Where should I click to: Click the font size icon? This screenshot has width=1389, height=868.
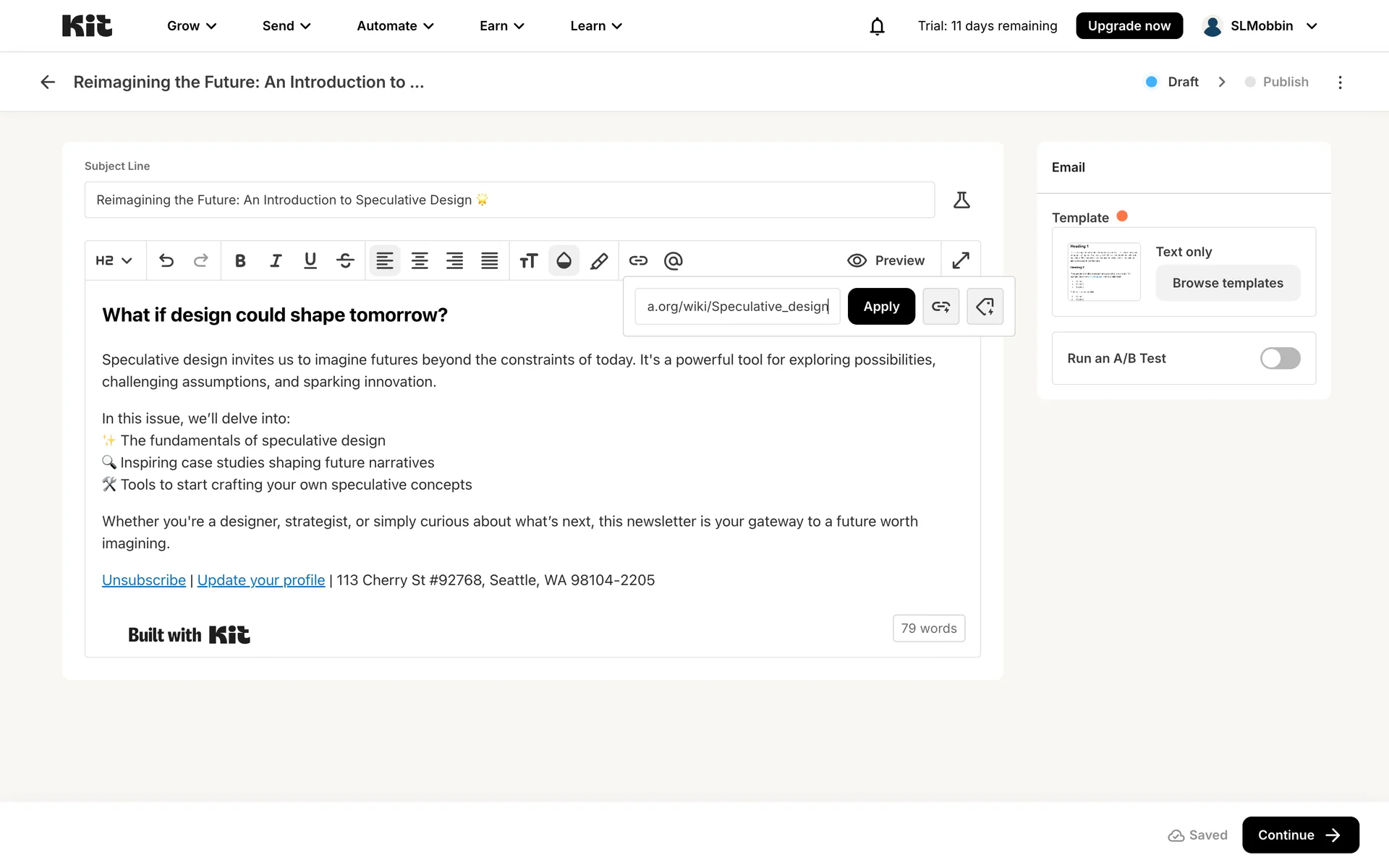(x=529, y=260)
